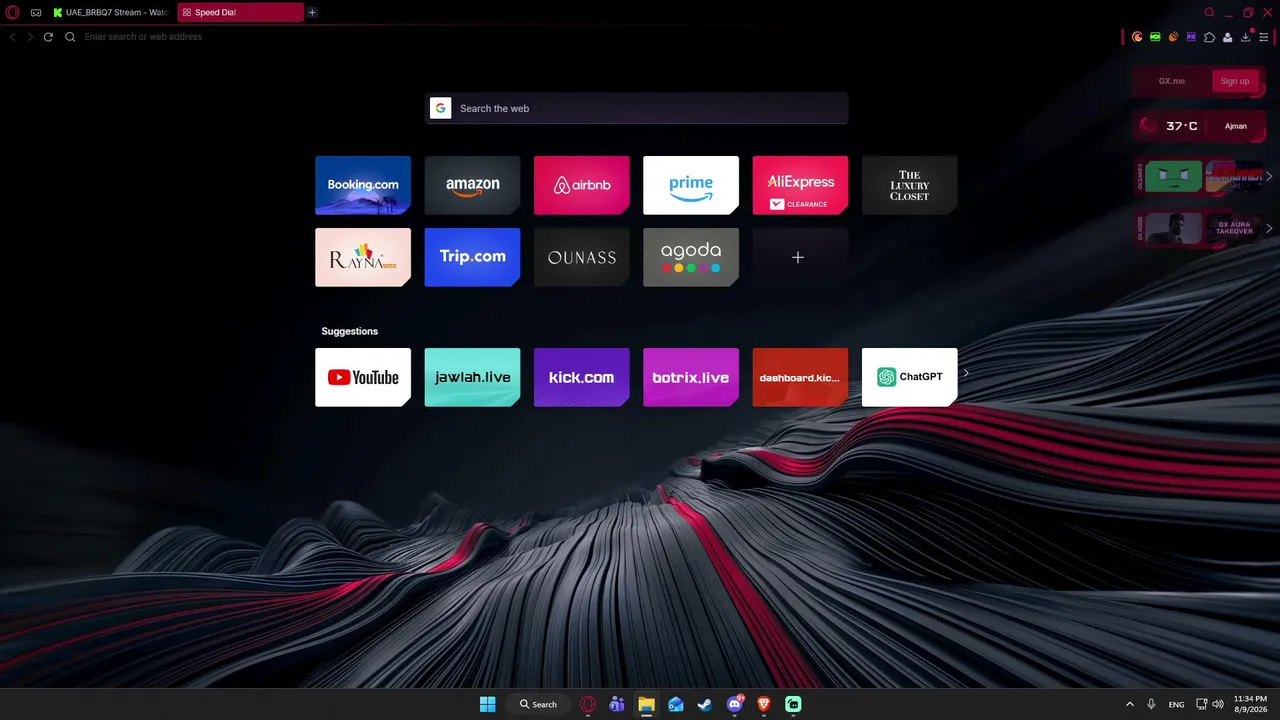
Task: Open Outlook from the taskbar
Action: 676,704
